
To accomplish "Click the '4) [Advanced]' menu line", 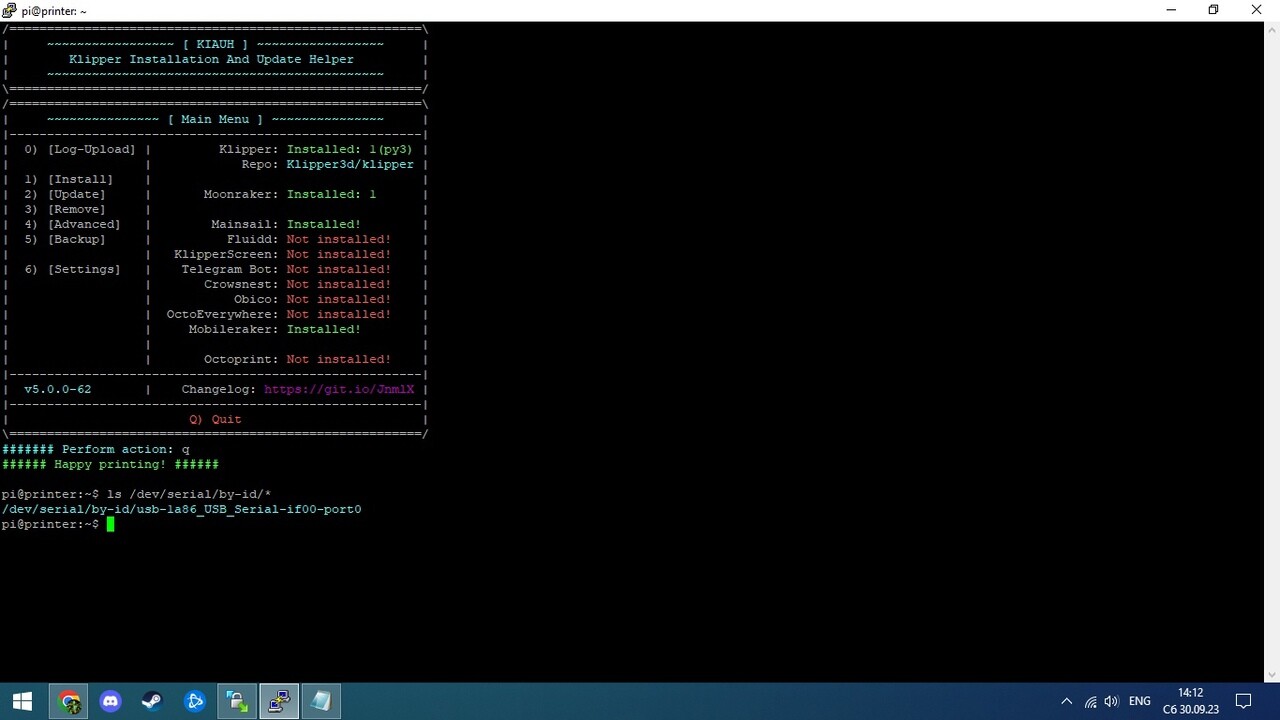I will pos(72,224).
